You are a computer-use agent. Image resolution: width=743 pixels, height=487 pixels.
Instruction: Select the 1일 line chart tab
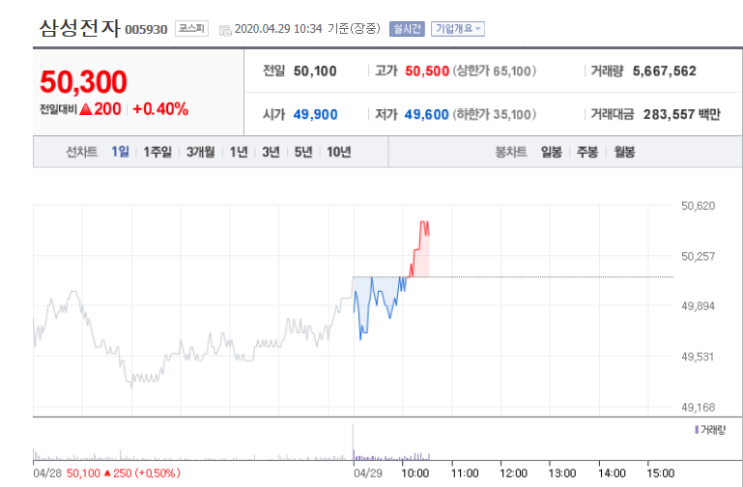pos(120,152)
